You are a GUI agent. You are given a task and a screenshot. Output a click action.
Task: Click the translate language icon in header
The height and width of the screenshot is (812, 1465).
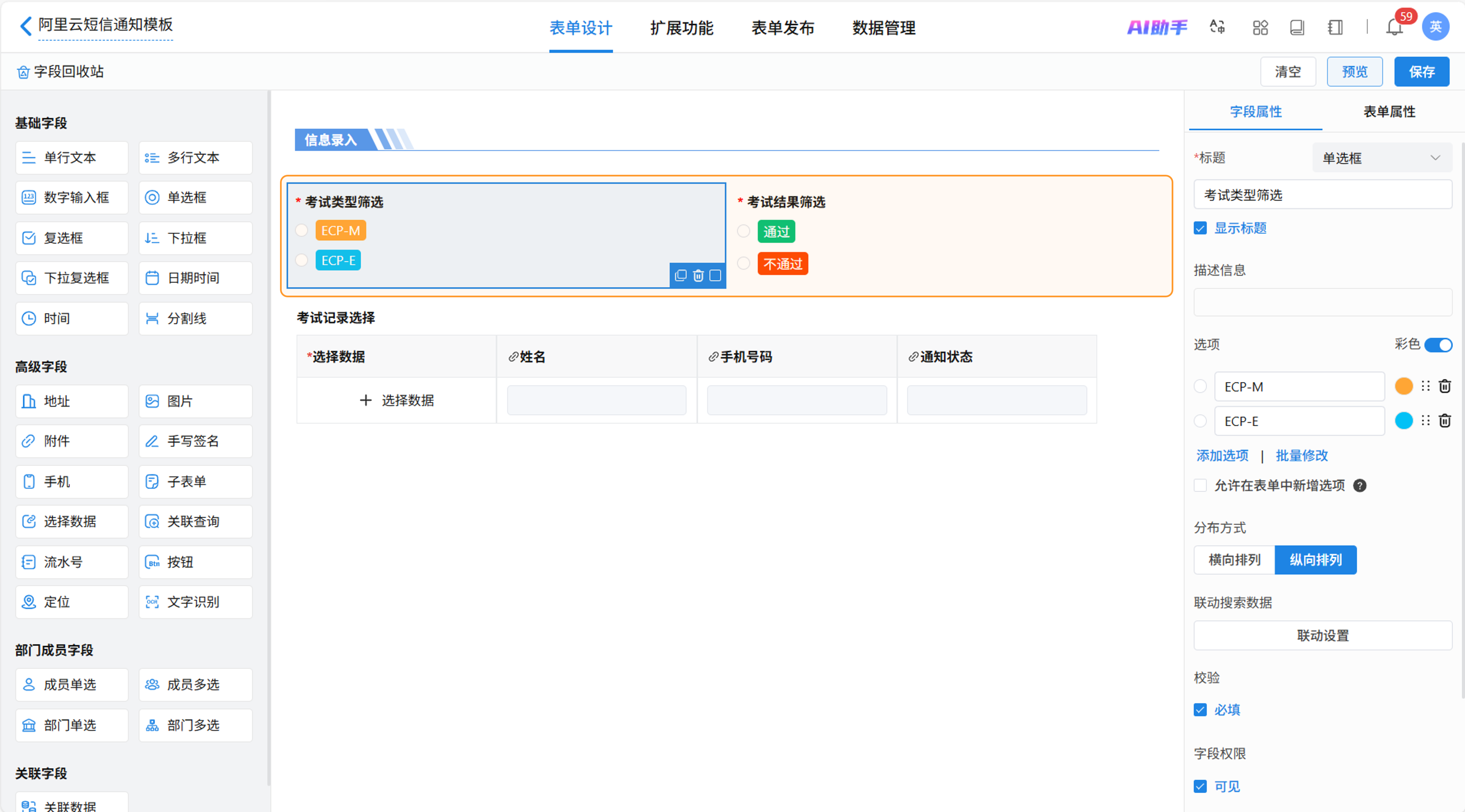click(x=1217, y=27)
